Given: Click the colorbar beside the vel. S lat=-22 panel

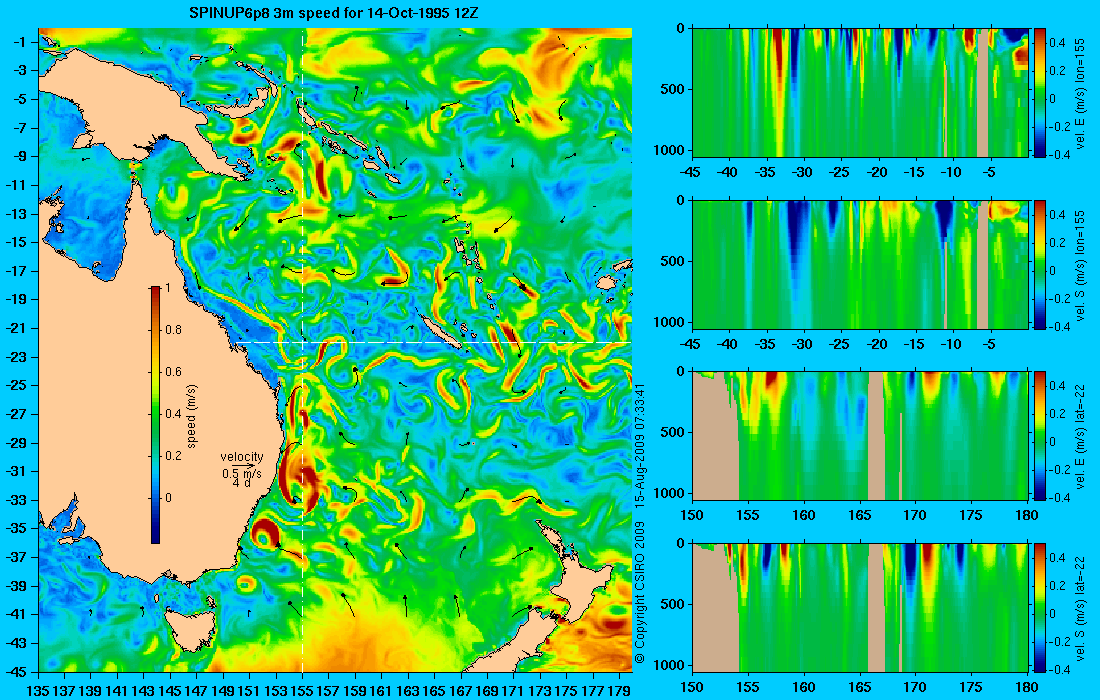Looking at the screenshot, I should (x=1040, y=608).
